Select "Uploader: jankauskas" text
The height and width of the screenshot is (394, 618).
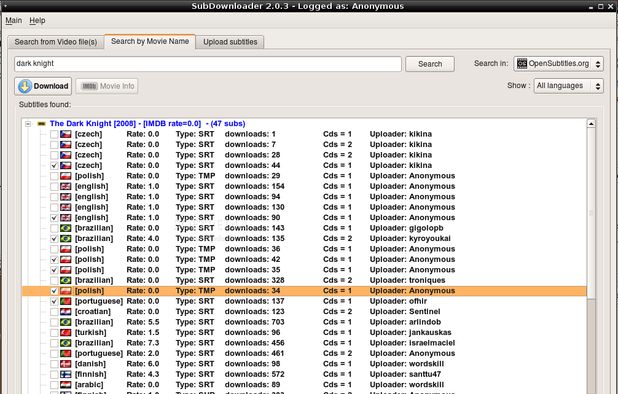point(410,333)
